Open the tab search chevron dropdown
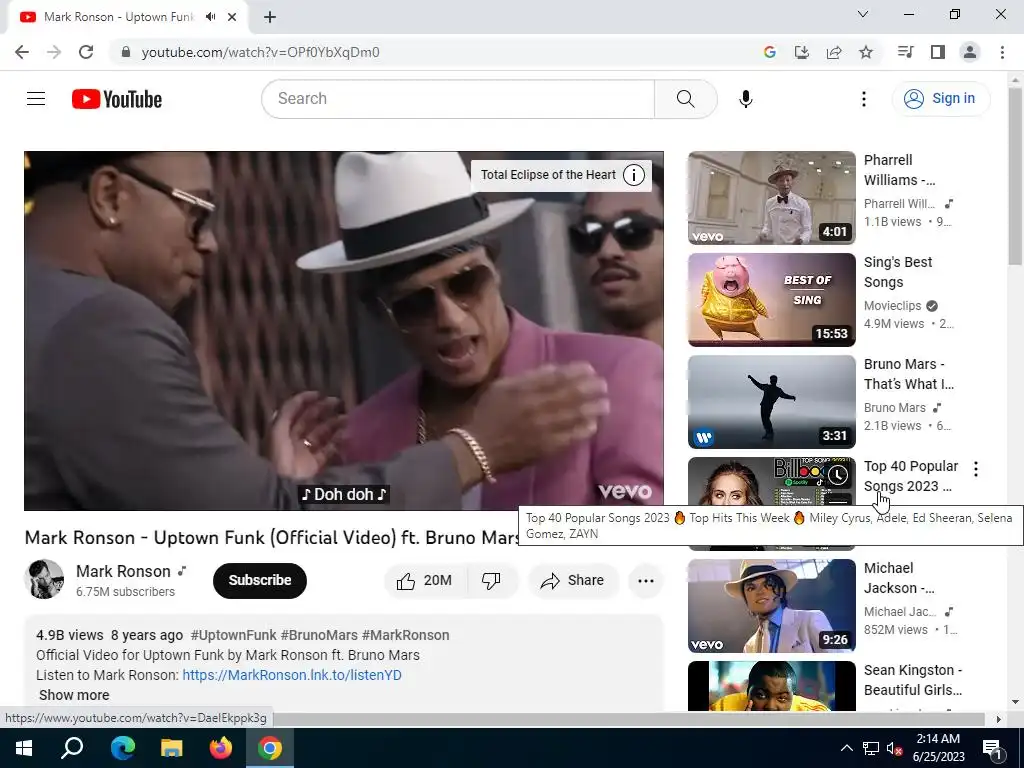The width and height of the screenshot is (1024, 768). click(x=863, y=14)
